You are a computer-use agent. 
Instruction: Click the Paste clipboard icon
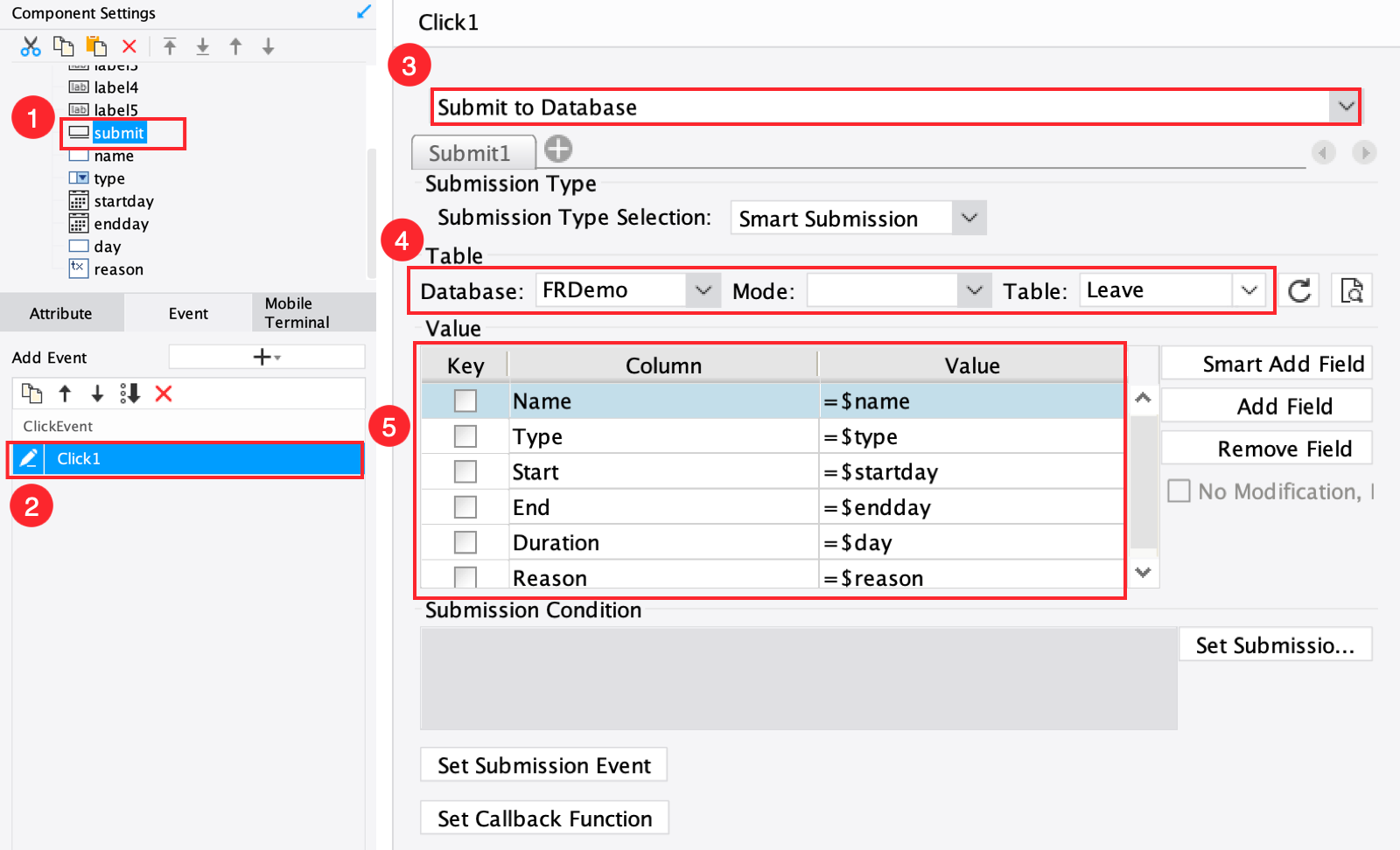pyautogui.click(x=96, y=46)
